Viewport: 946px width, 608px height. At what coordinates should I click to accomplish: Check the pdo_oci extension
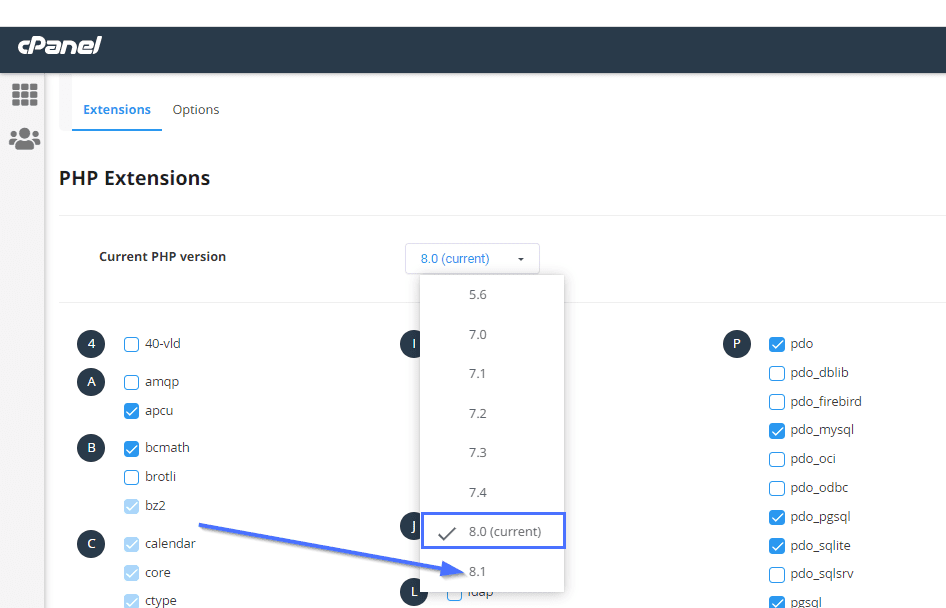[777, 460]
